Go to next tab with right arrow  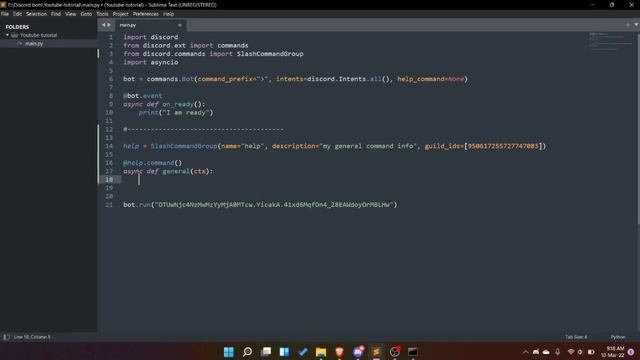(109, 25)
